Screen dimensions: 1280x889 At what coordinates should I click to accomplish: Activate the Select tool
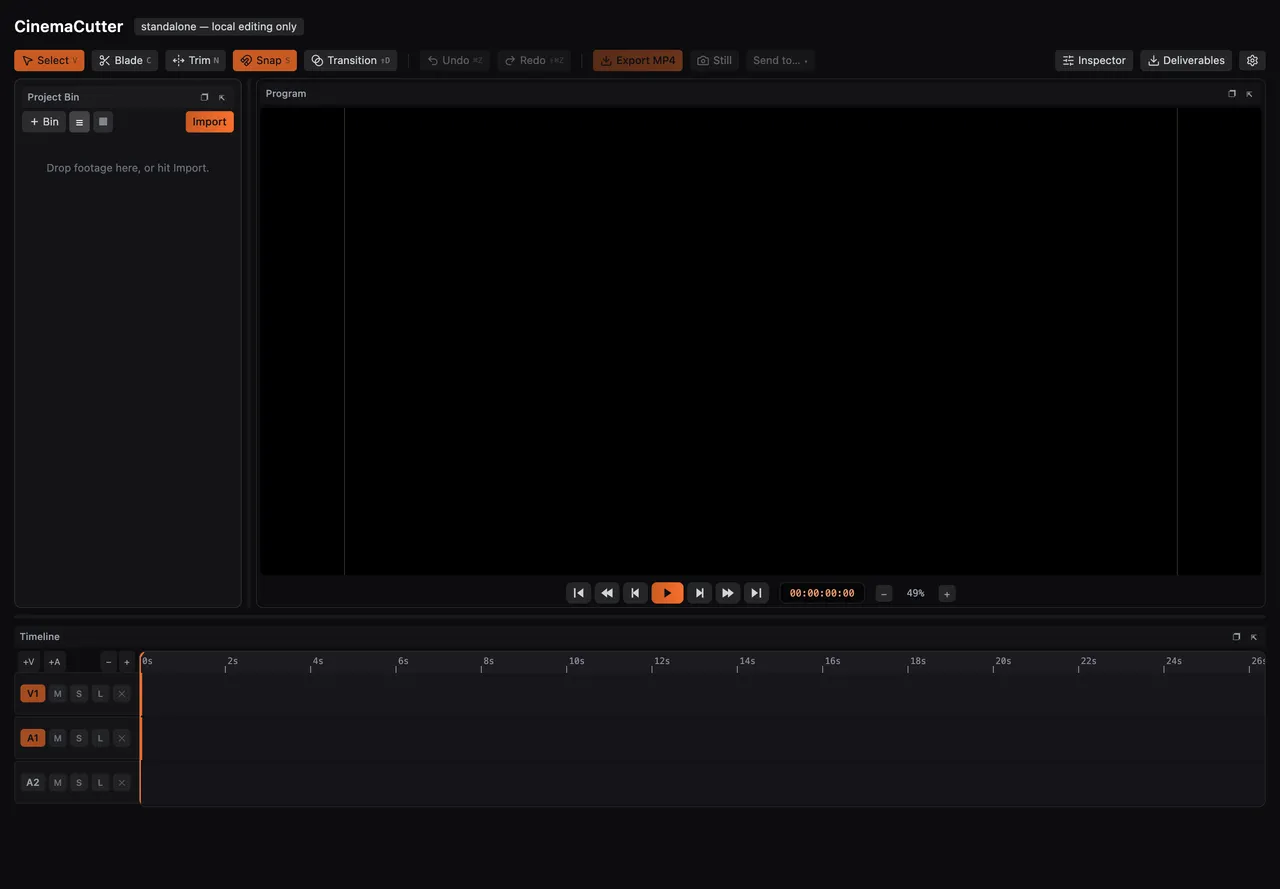[49, 61]
